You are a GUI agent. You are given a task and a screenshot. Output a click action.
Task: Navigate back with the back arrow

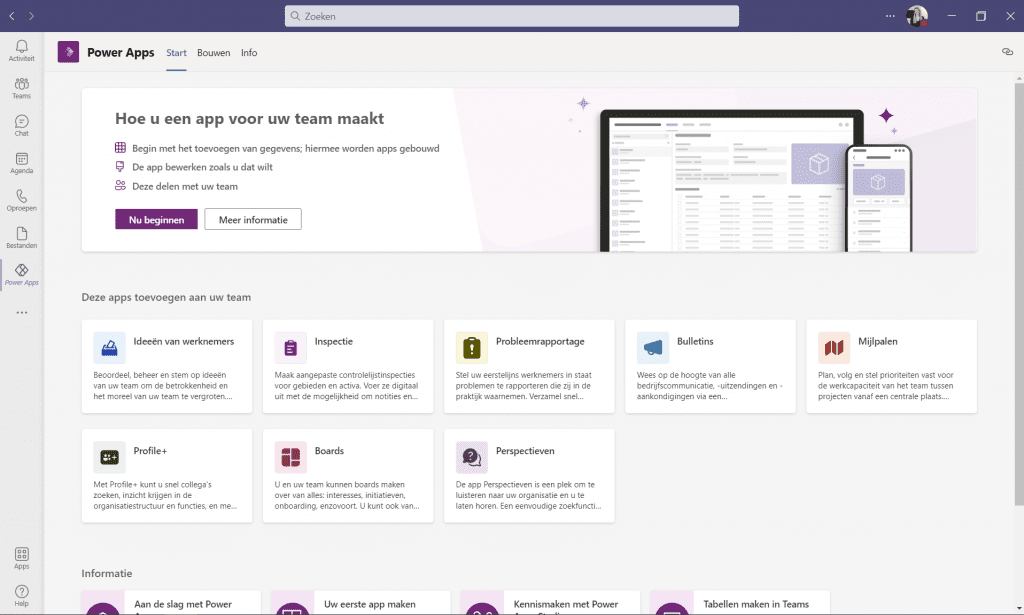point(12,16)
